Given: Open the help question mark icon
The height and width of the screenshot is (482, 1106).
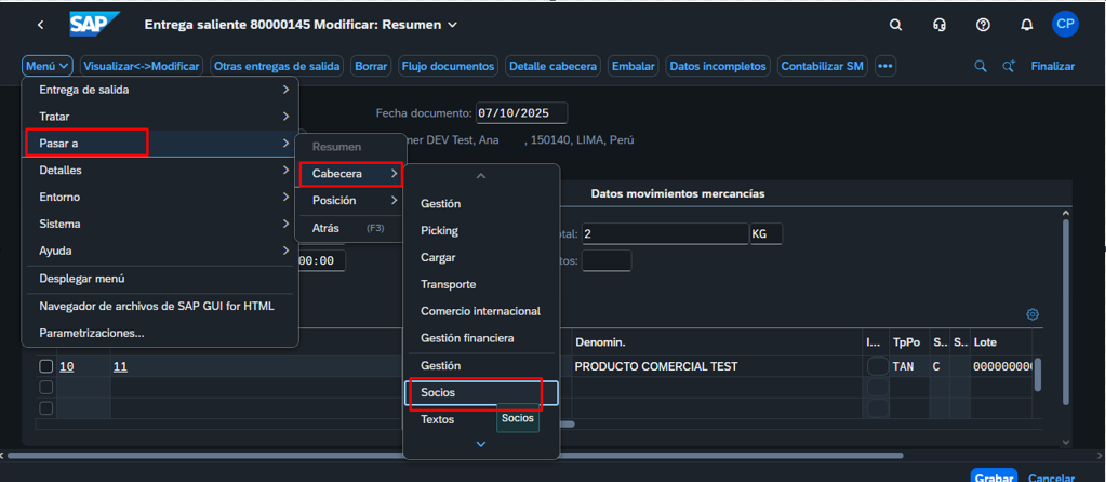Looking at the screenshot, I should pyautogui.click(x=983, y=25).
